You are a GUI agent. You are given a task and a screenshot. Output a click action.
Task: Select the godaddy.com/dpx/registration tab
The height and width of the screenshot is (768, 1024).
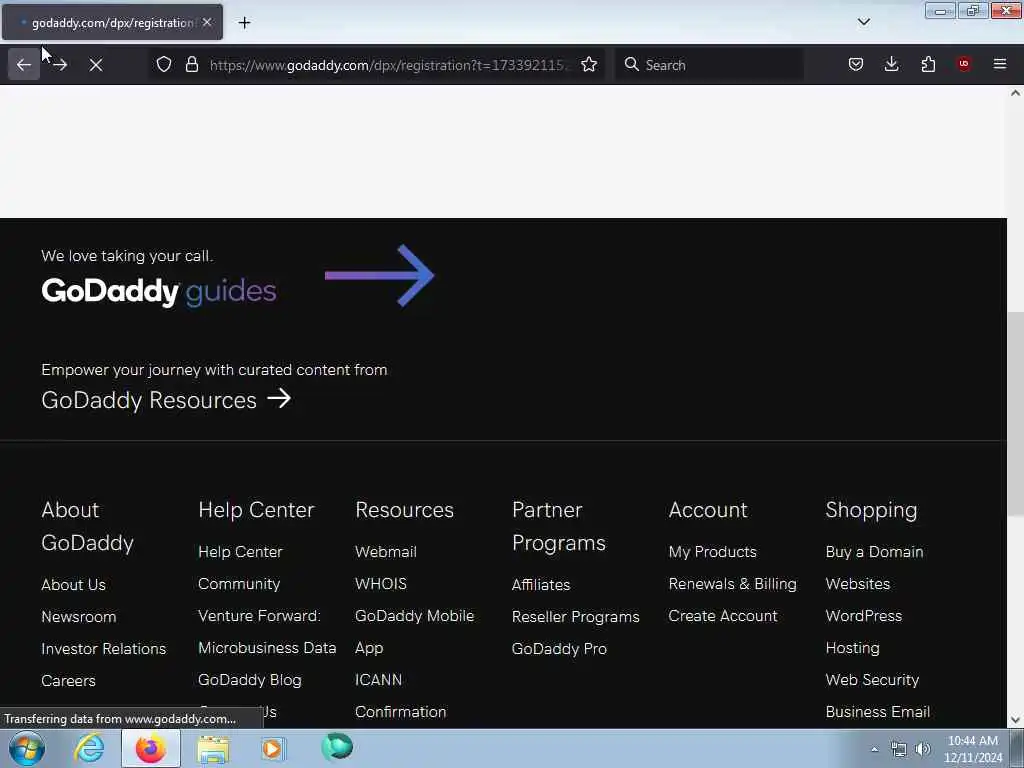tap(112, 22)
